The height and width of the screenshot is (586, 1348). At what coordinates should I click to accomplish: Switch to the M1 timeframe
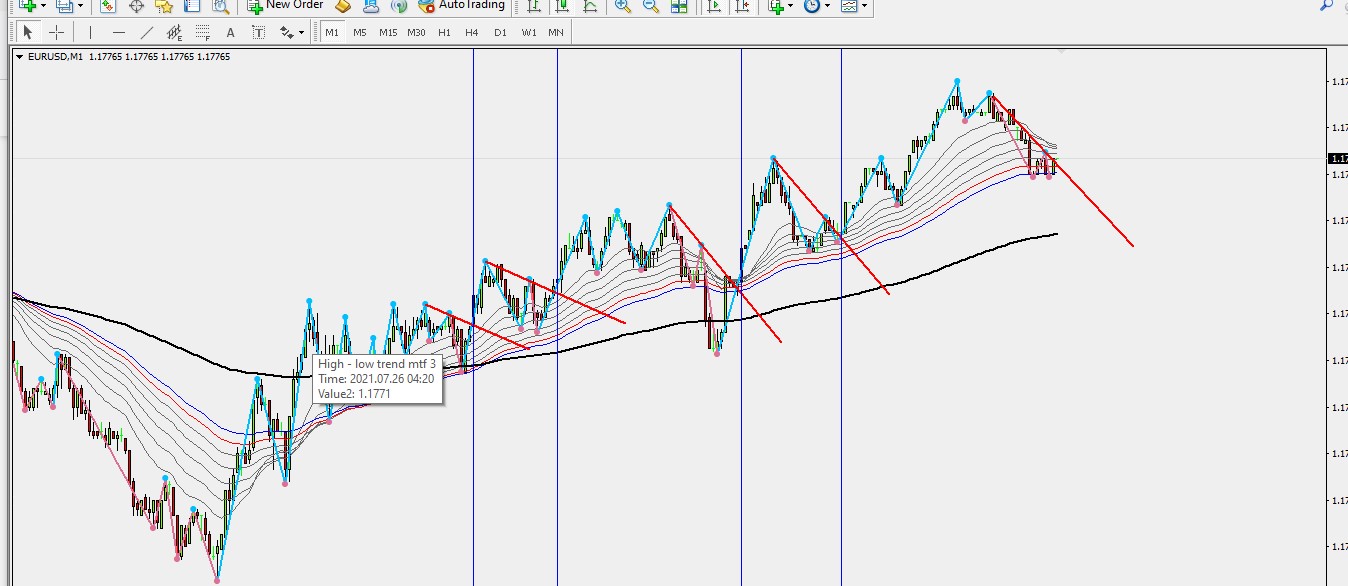332,32
